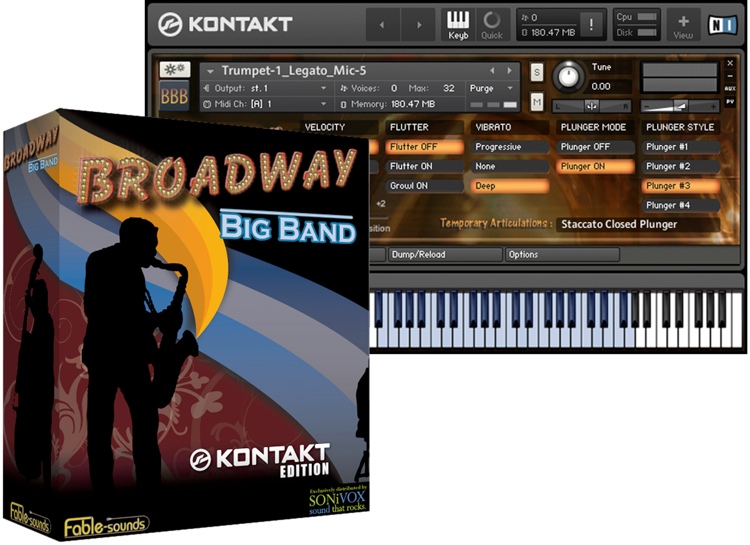Select None vibrato option
This screenshot has height=545, width=750.
[510, 167]
